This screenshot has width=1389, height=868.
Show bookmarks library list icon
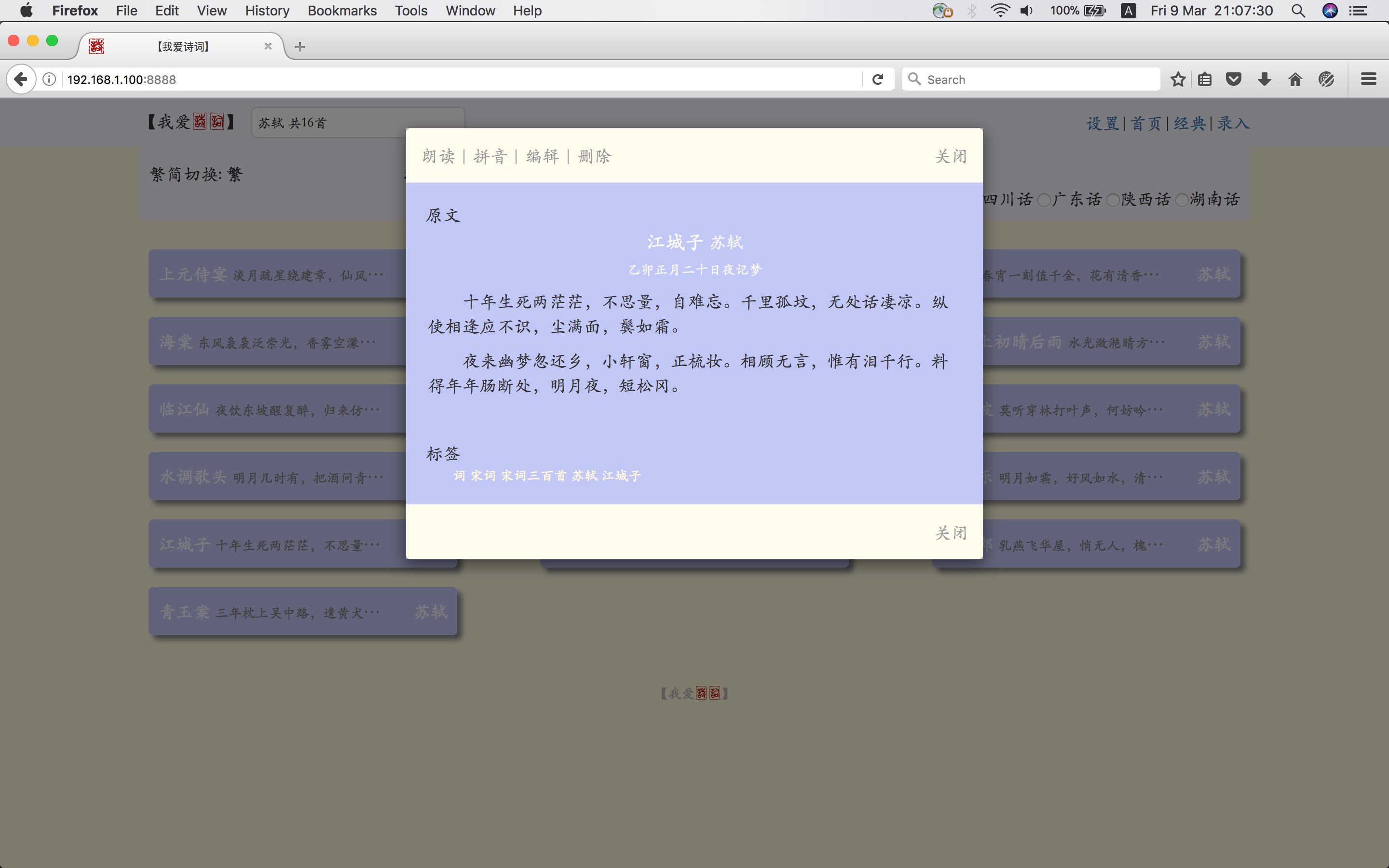tap(1205, 79)
